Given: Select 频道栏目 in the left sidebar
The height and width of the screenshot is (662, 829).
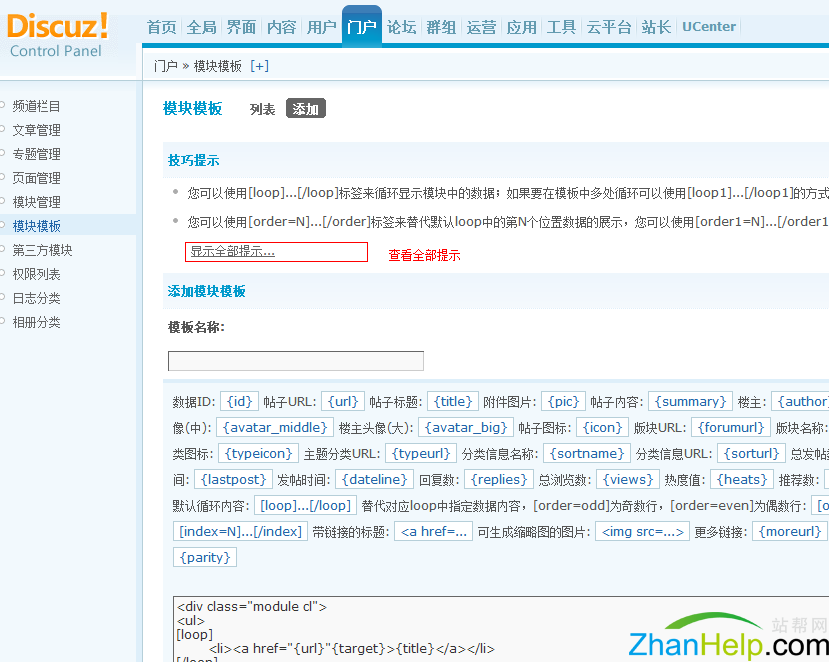Looking at the screenshot, I should tap(36, 106).
